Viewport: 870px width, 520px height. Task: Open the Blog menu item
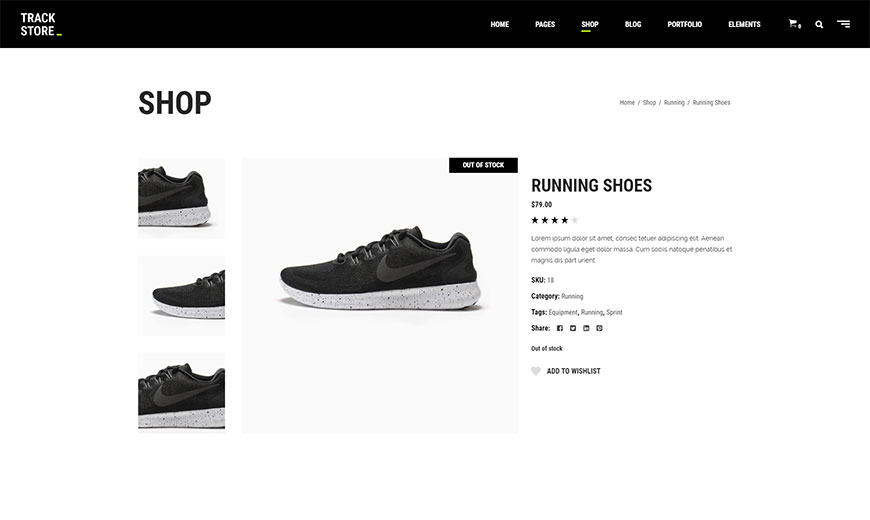tap(633, 24)
